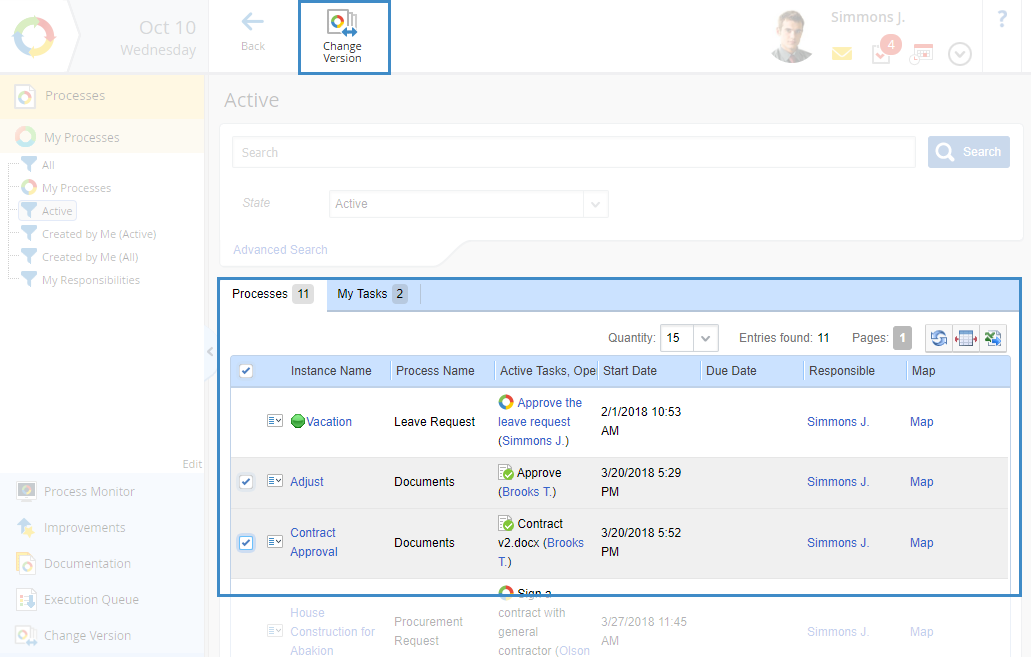
Task: Click the column width adjust icon
Action: [x=966, y=339]
